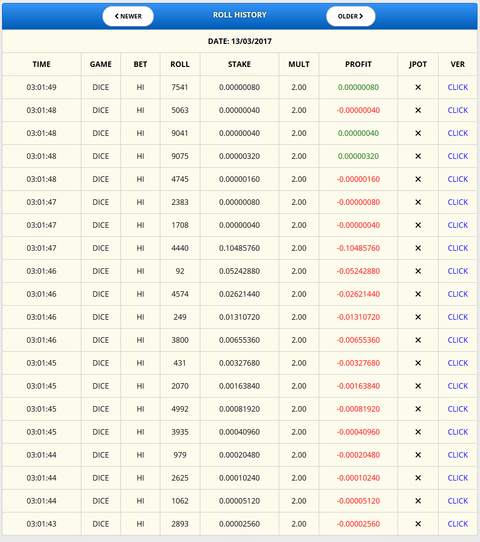Open verification CLICK link for roll 2383
The width and height of the screenshot is (480, 542).
point(458,202)
